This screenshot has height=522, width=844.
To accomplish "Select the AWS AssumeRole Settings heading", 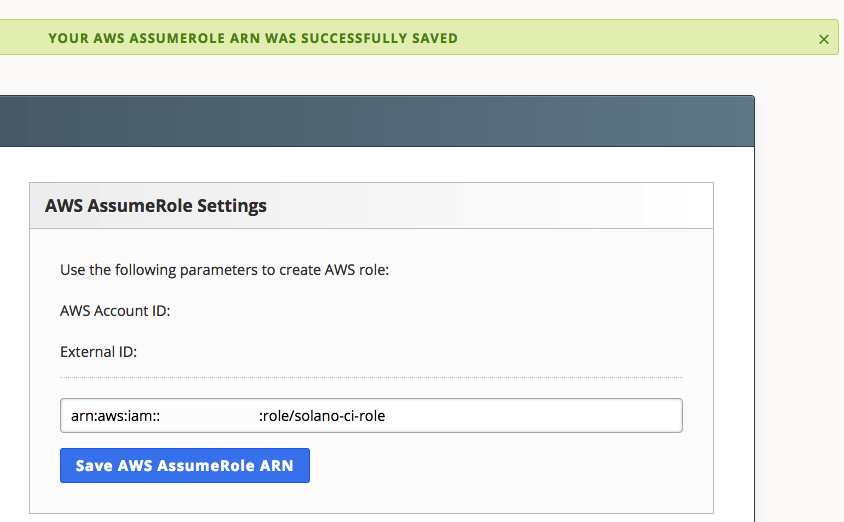I will point(156,206).
